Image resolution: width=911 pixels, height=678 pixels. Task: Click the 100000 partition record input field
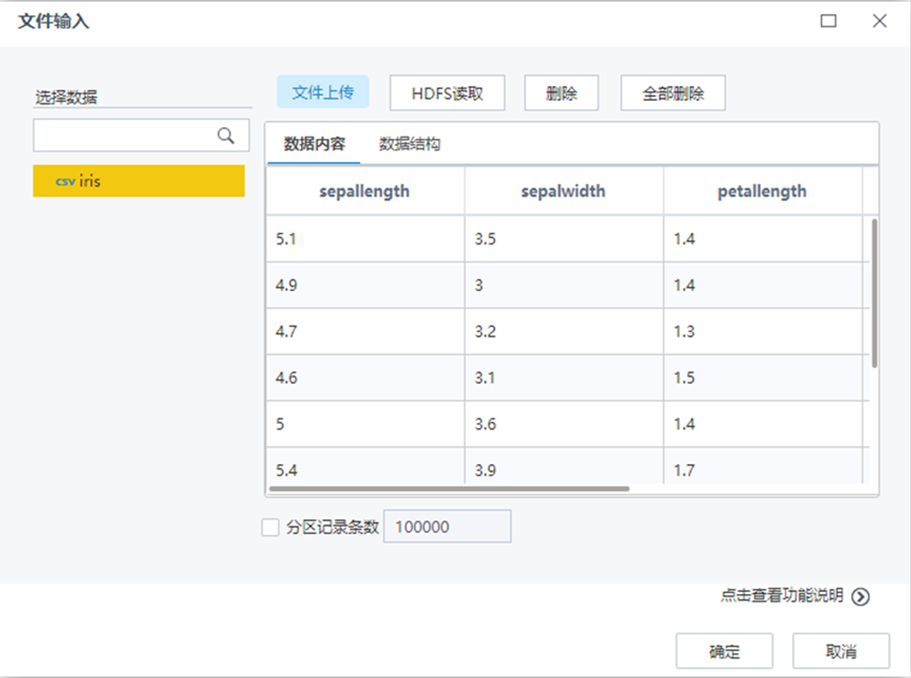[x=447, y=526]
